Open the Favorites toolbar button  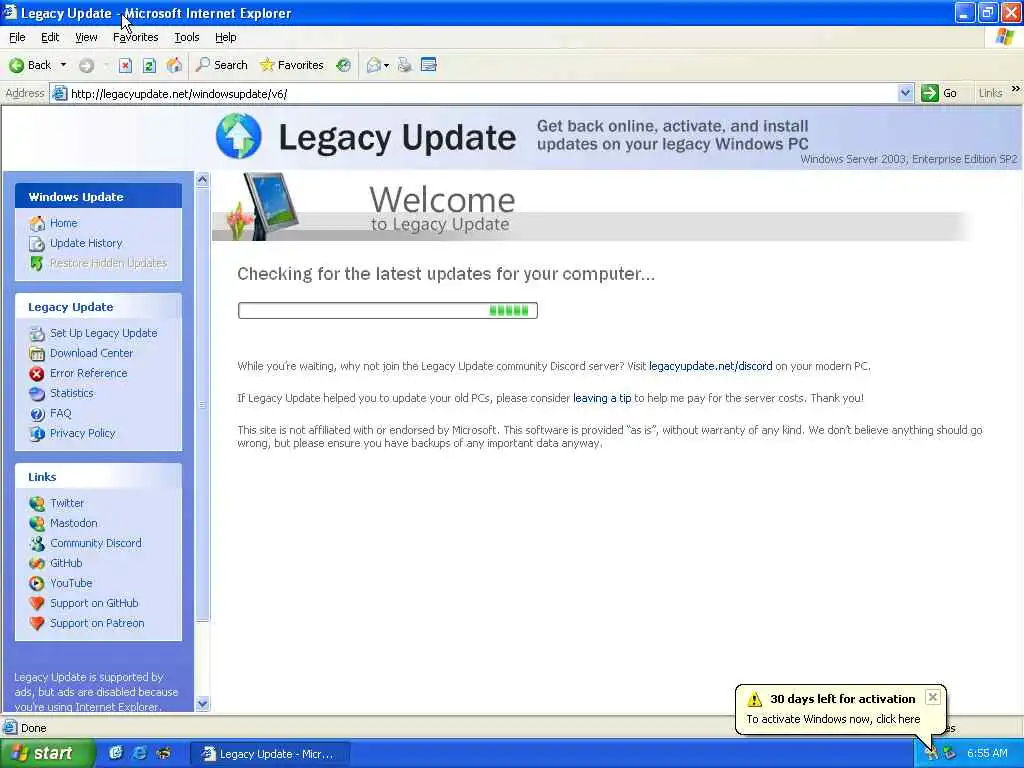(291, 65)
